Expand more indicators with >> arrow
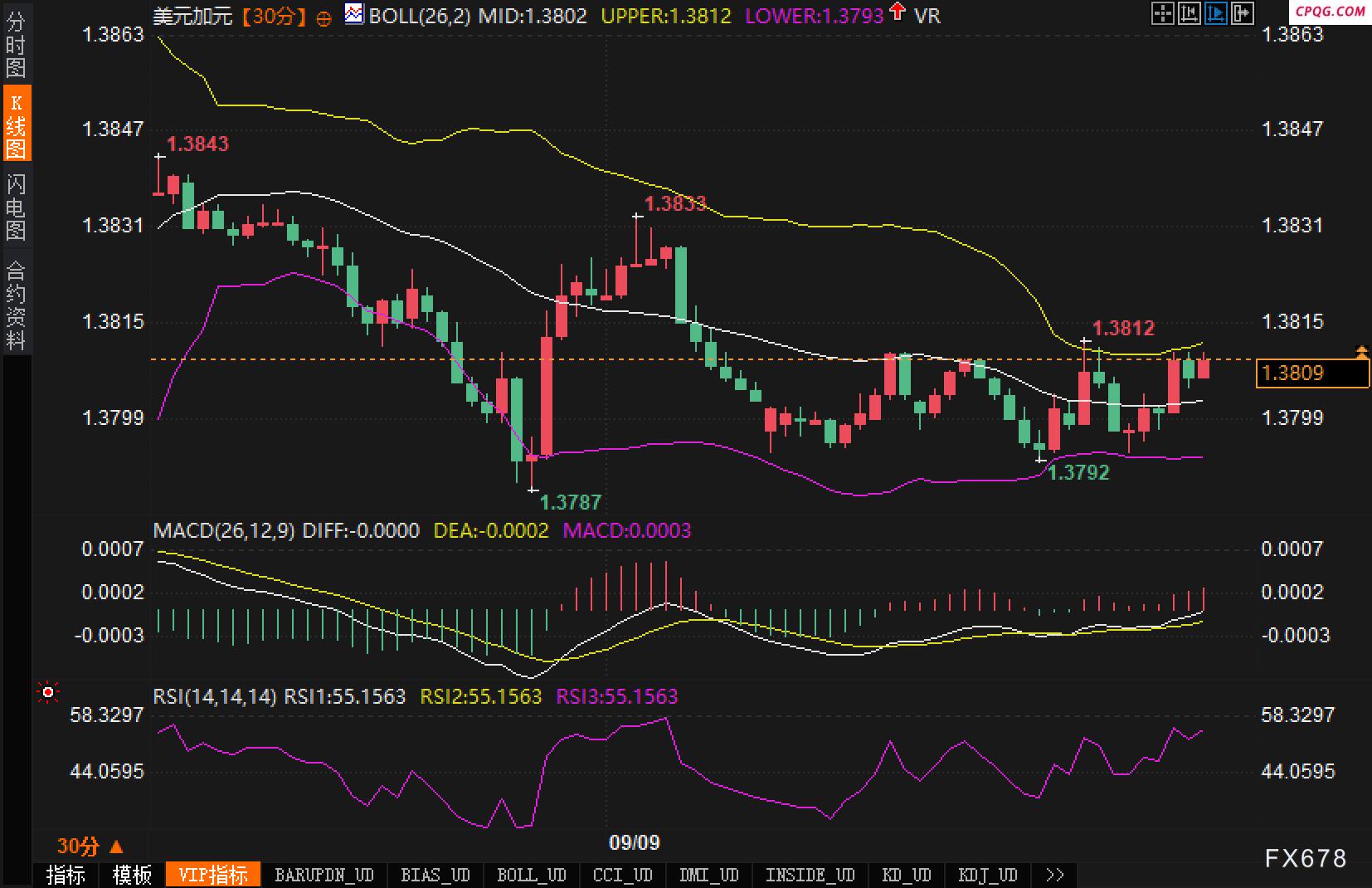This screenshot has width=1372, height=888. point(1054,875)
